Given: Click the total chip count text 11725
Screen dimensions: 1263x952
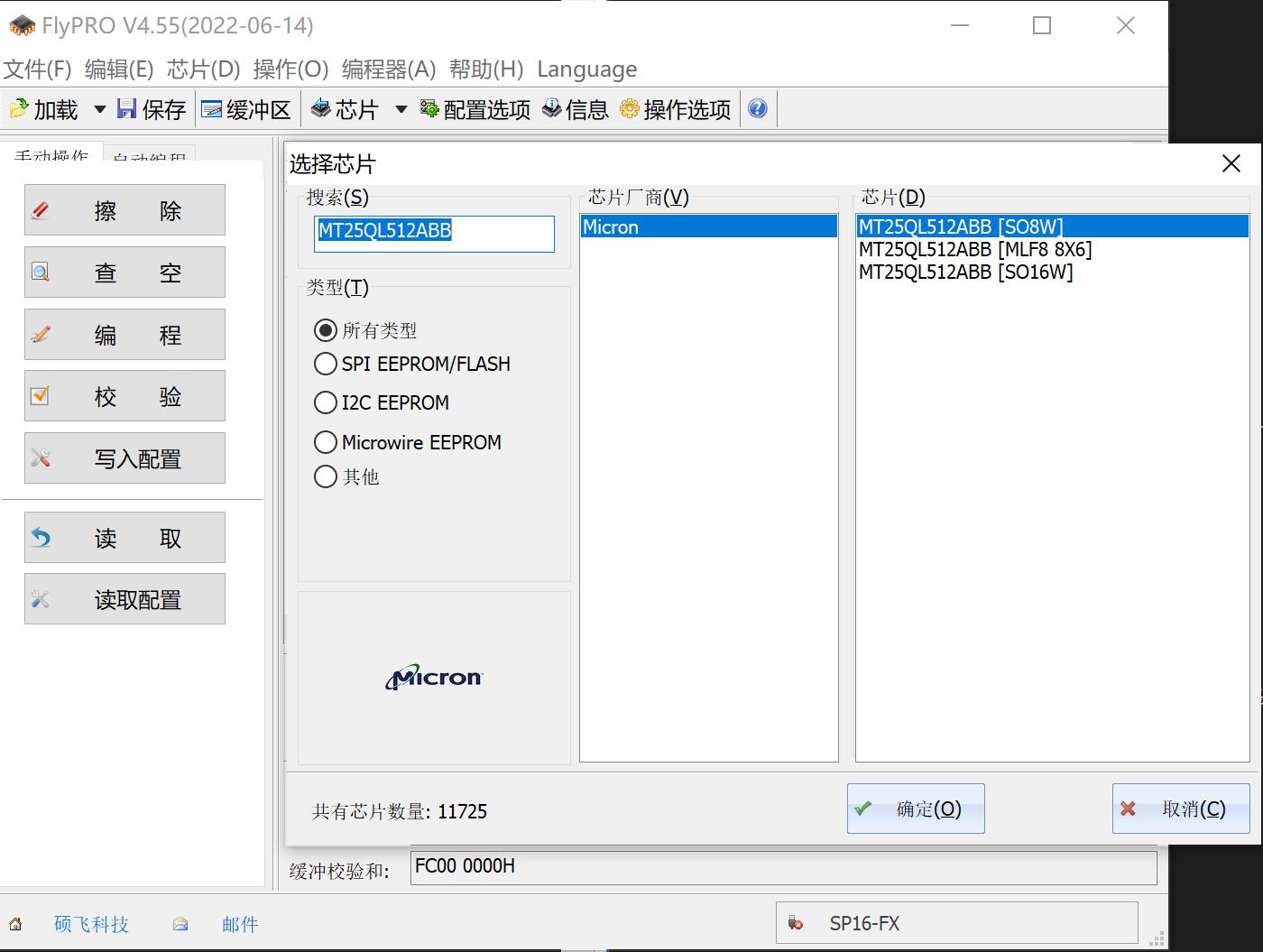Looking at the screenshot, I should click(x=462, y=811).
